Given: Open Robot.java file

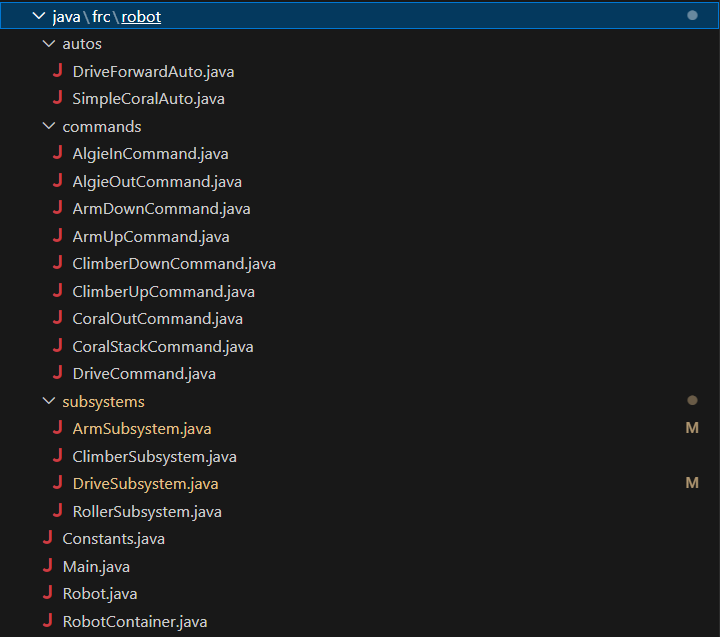Looking at the screenshot, I should click(x=99, y=593).
